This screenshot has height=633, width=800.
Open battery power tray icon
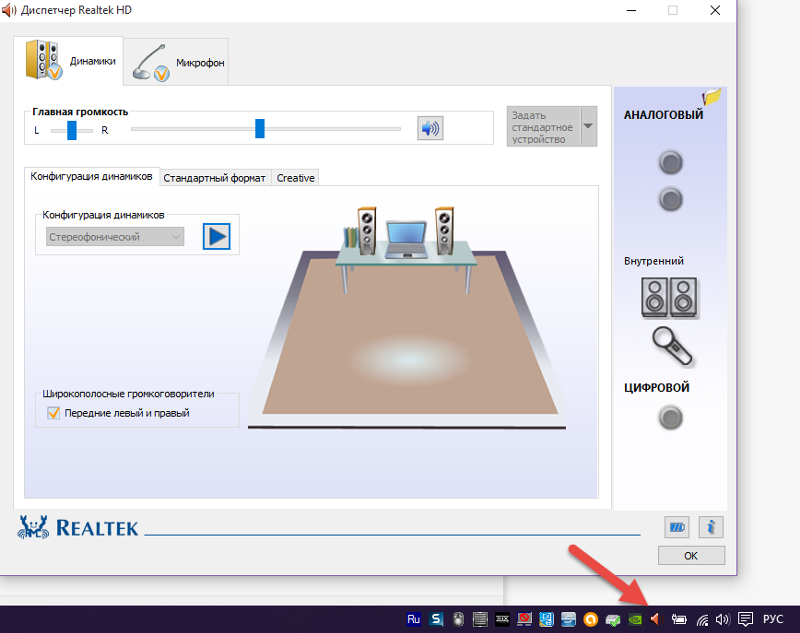point(679,619)
